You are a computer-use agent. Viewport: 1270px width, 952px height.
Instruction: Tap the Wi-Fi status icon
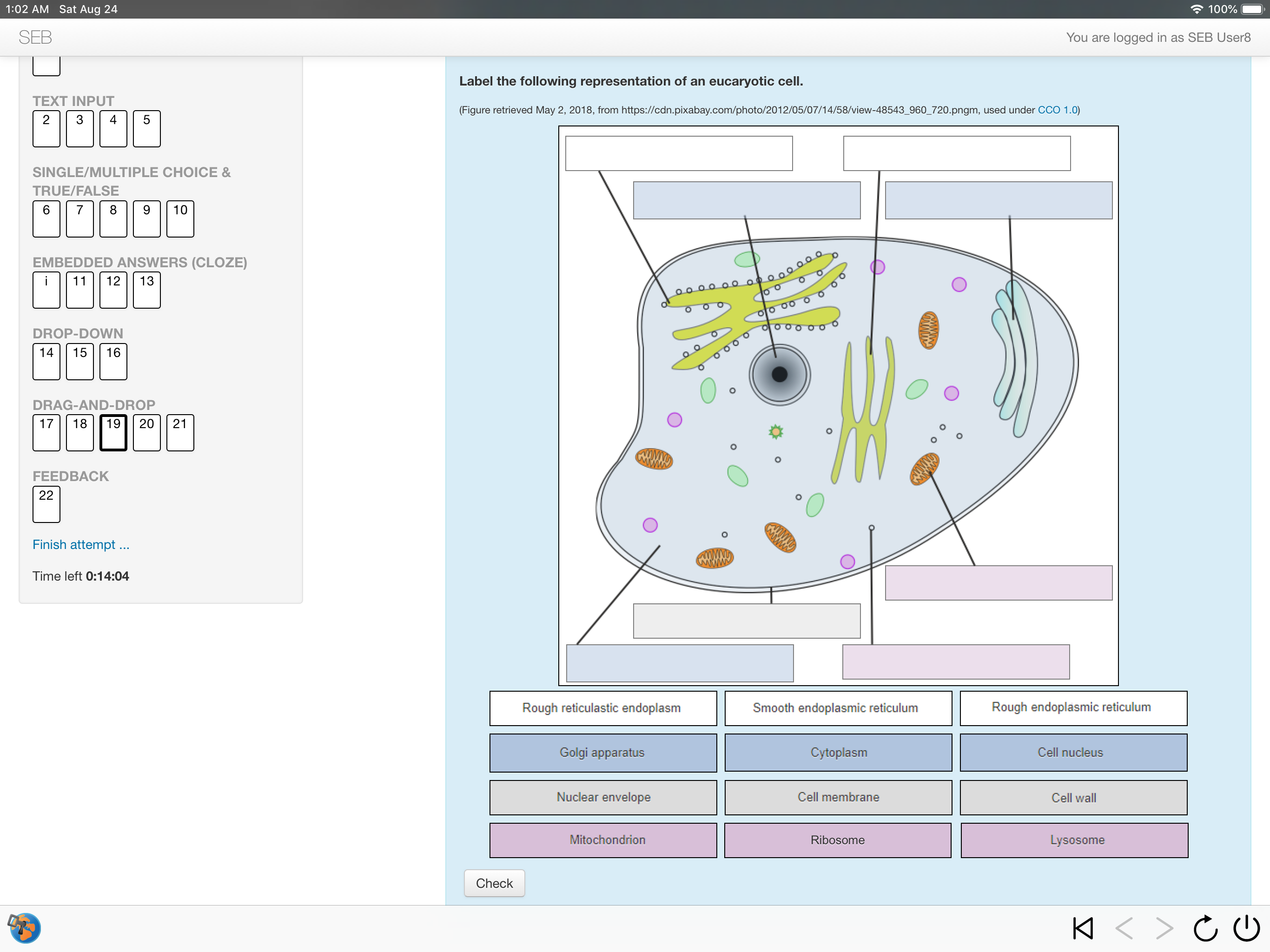click(1197, 9)
